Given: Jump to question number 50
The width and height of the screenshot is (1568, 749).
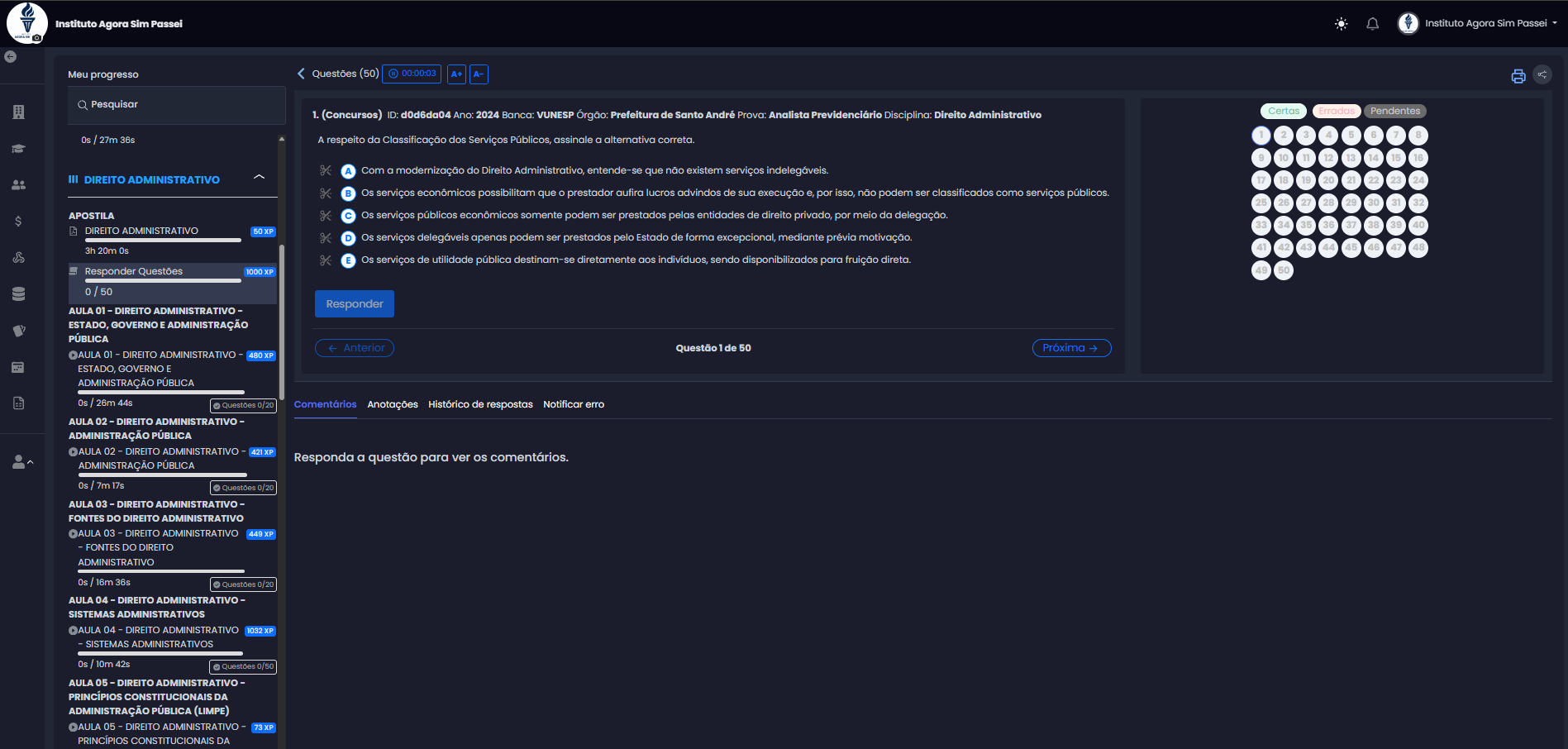Looking at the screenshot, I should click(x=1284, y=270).
